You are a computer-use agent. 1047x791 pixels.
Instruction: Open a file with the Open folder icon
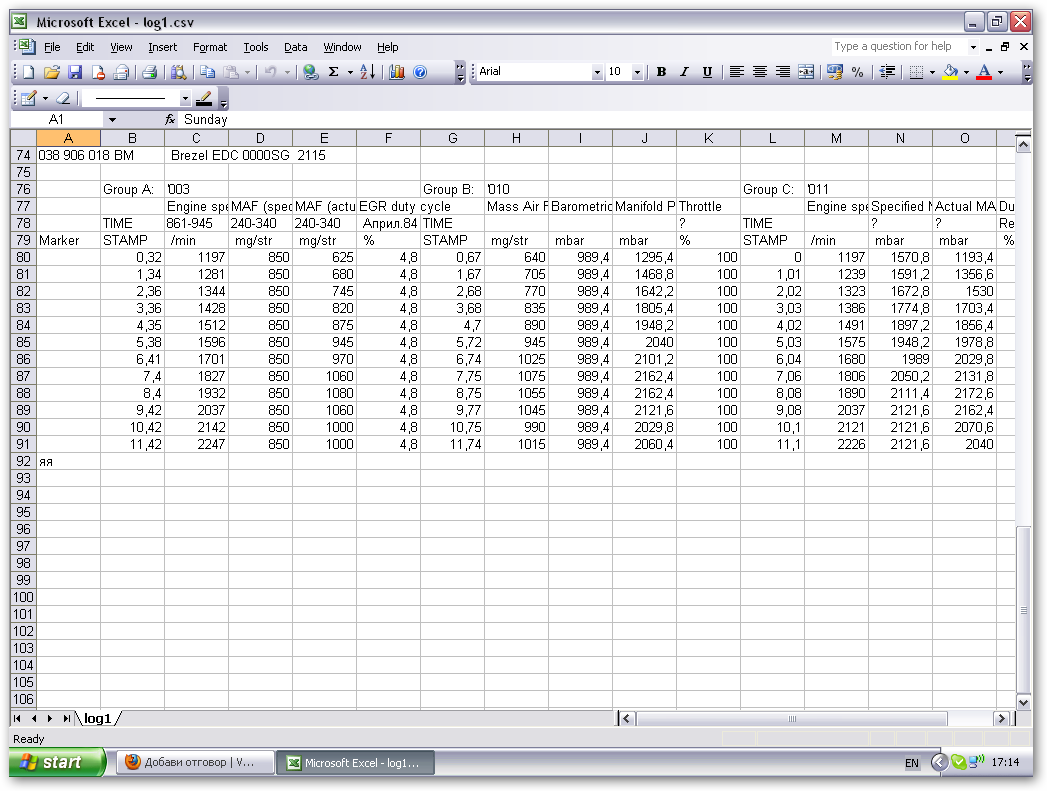pyautogui.click(x=52, y=72)
